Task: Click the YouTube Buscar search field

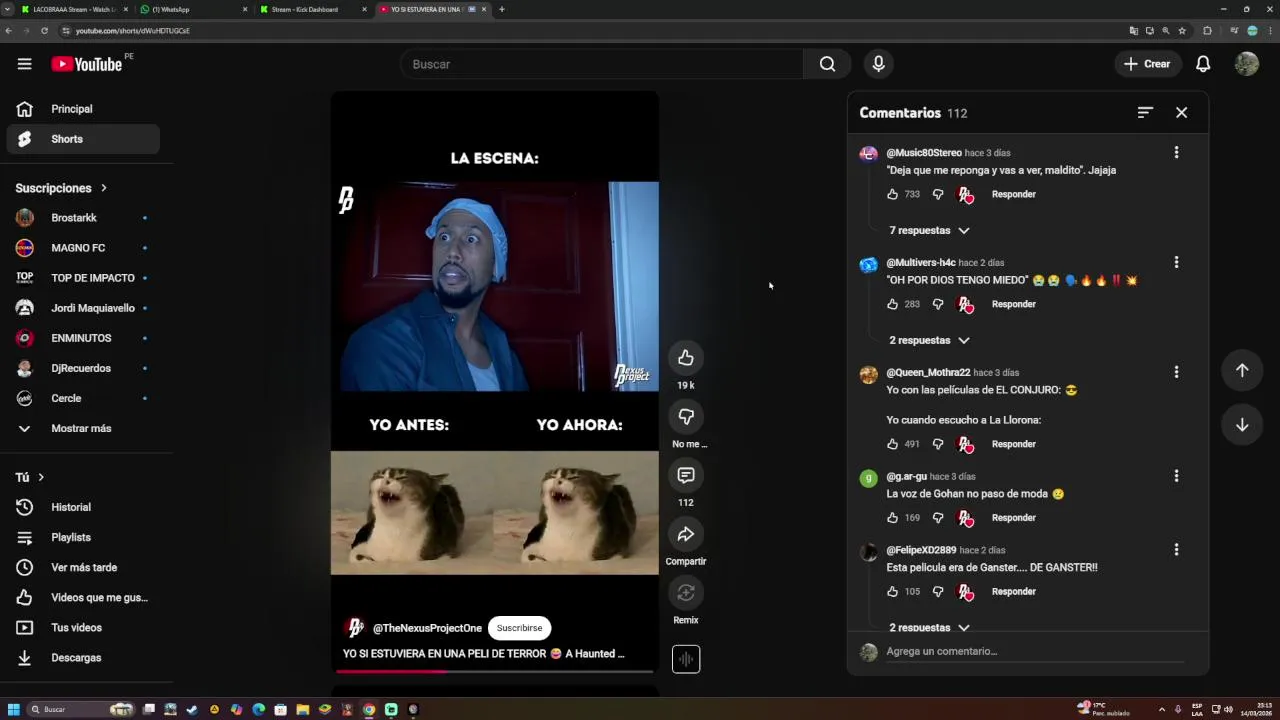Action: [601, 64]
